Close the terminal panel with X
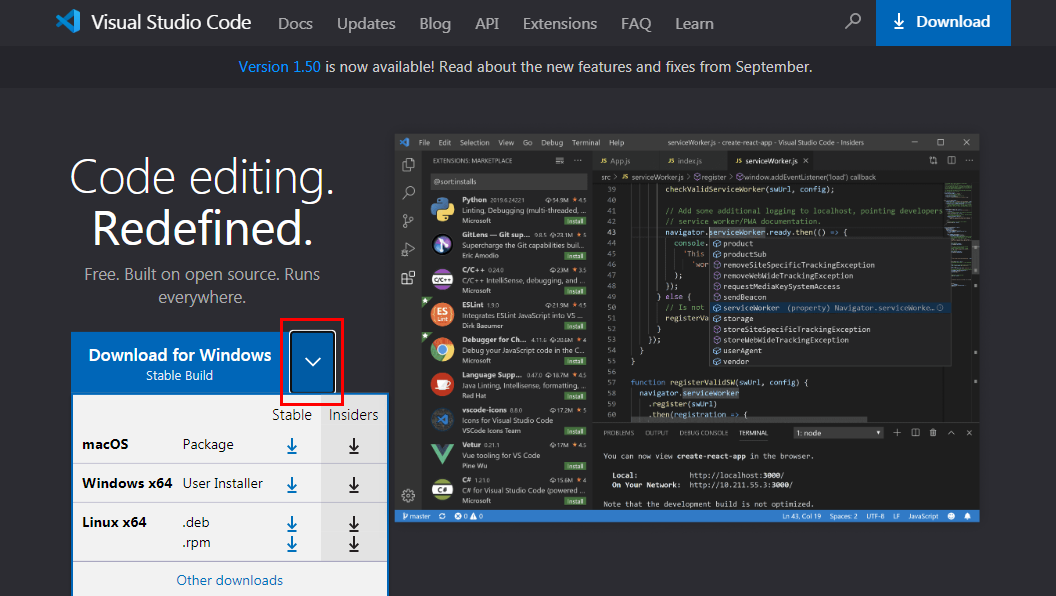This screenshot has height=596, width=1056. (969, 432)
